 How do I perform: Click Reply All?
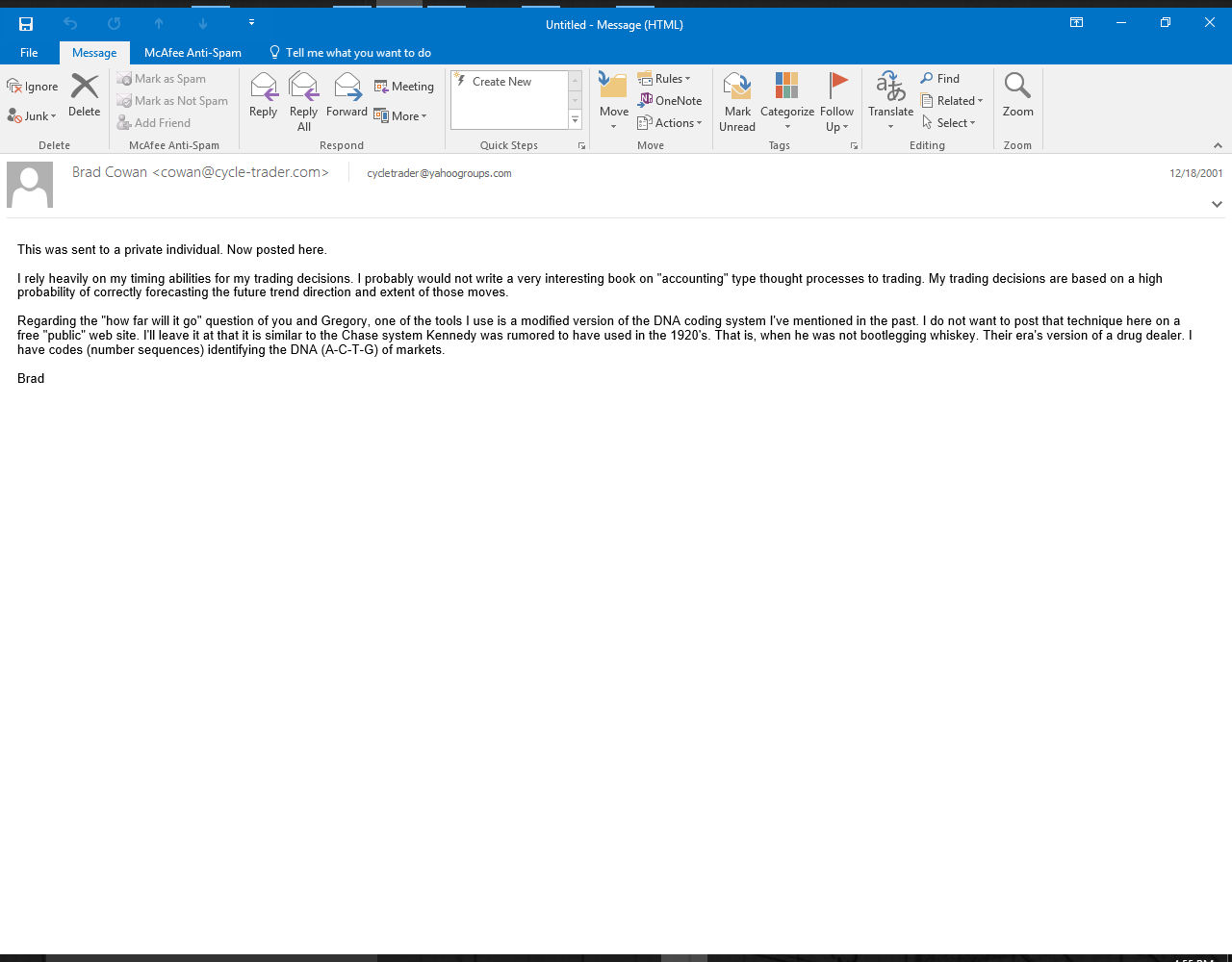pos(303,102)
